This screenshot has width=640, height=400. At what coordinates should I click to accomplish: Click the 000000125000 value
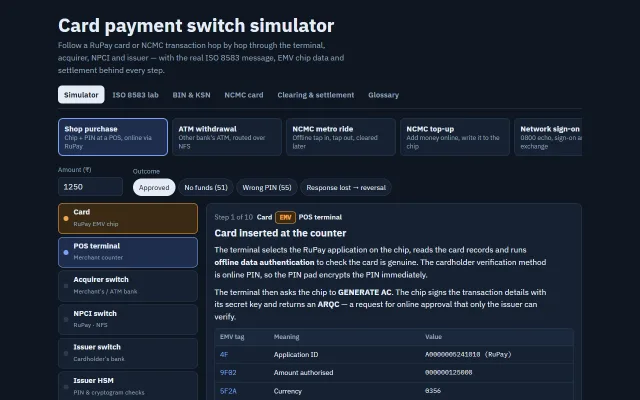(x=449, y=373)
